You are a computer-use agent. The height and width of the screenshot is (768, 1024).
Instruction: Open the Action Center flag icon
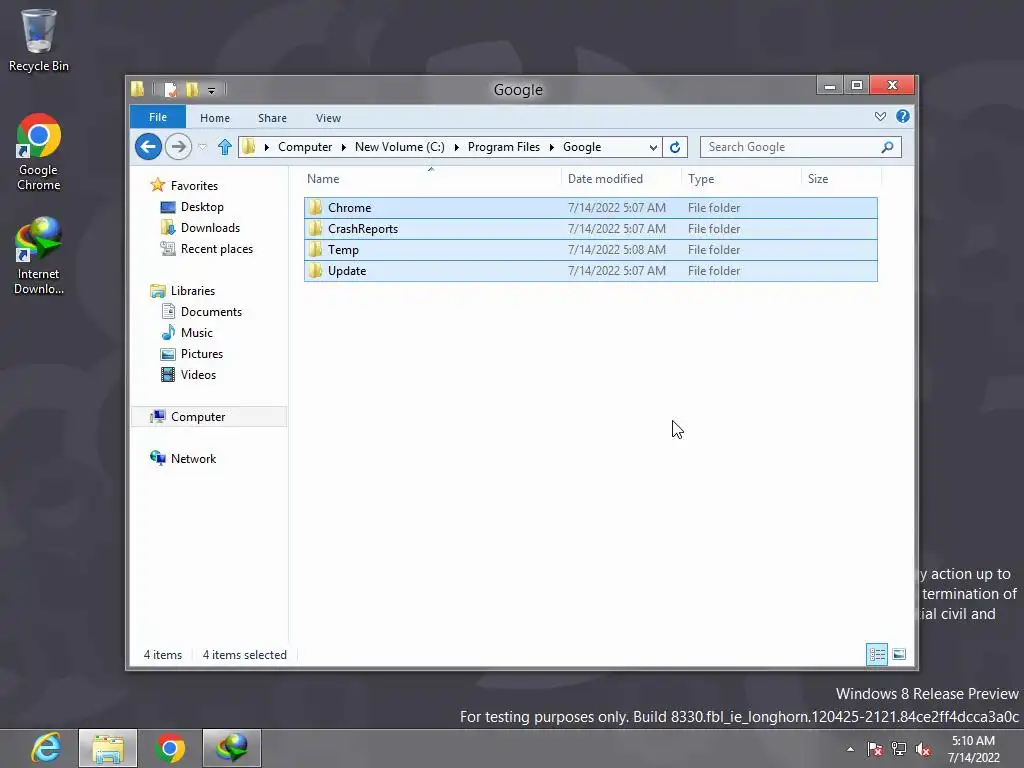875,749
